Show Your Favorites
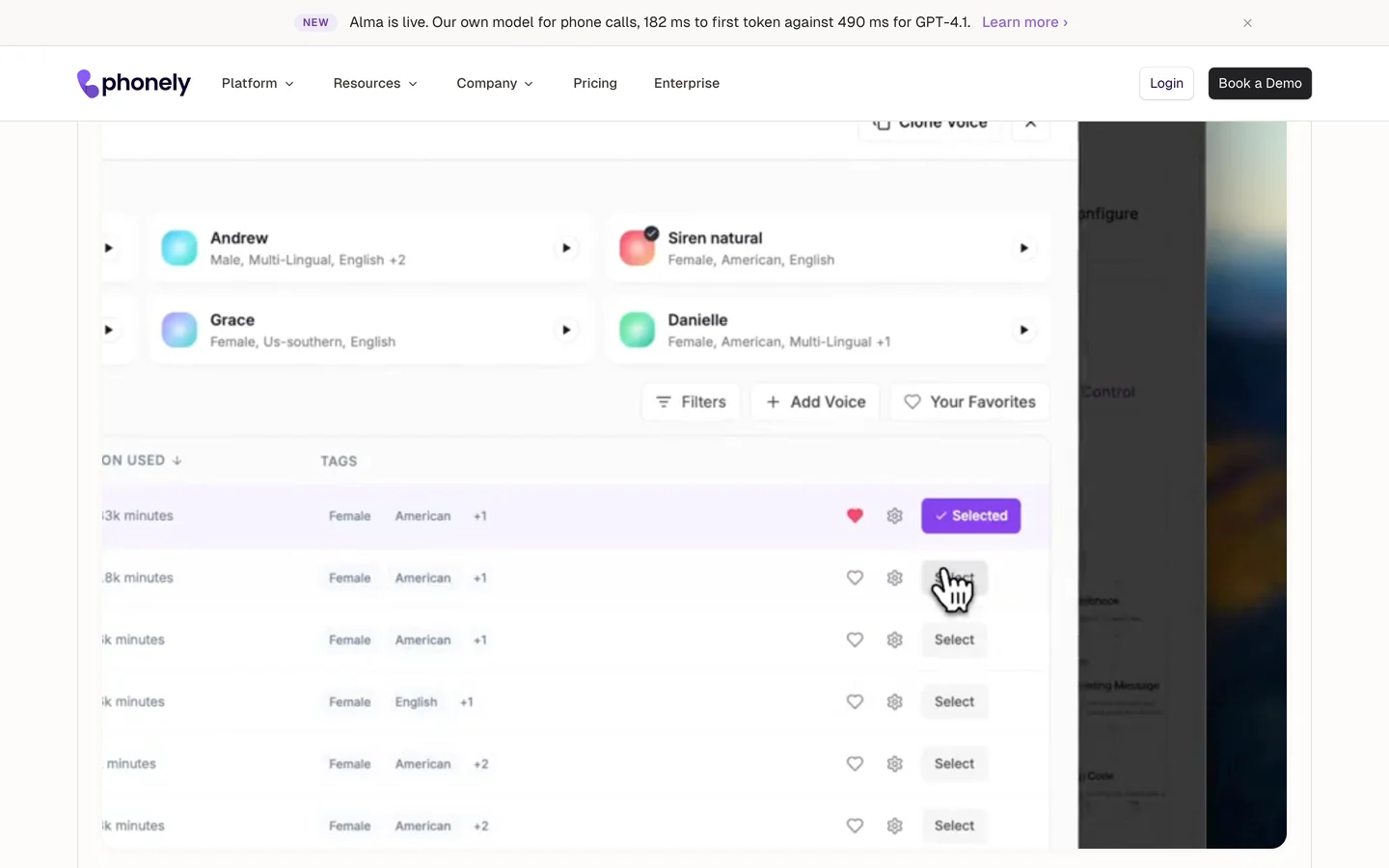Screen dimensions: 1389x868 point(969,402)
